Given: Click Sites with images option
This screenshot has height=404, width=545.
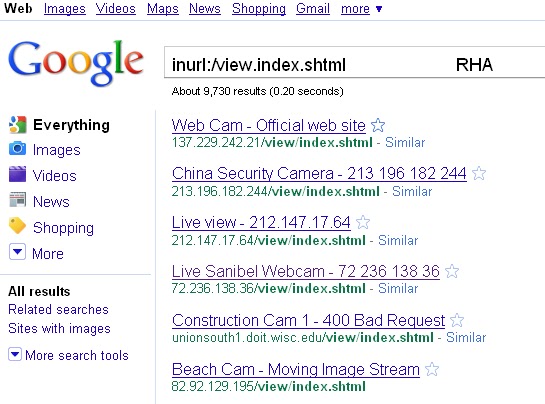Looking at the screenshot, I should point(59,329).
